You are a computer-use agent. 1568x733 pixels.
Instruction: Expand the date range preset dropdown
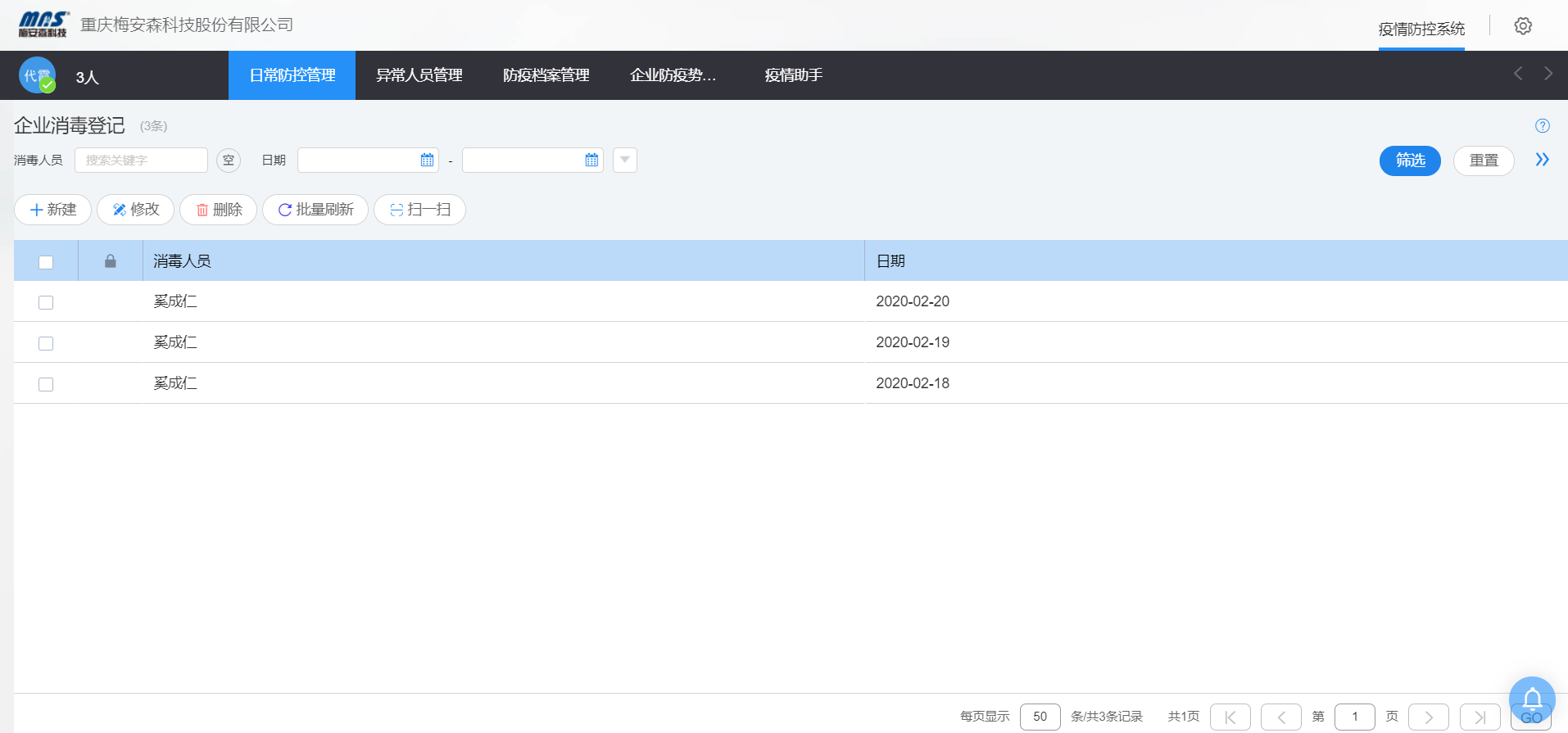tap(624, 160)
